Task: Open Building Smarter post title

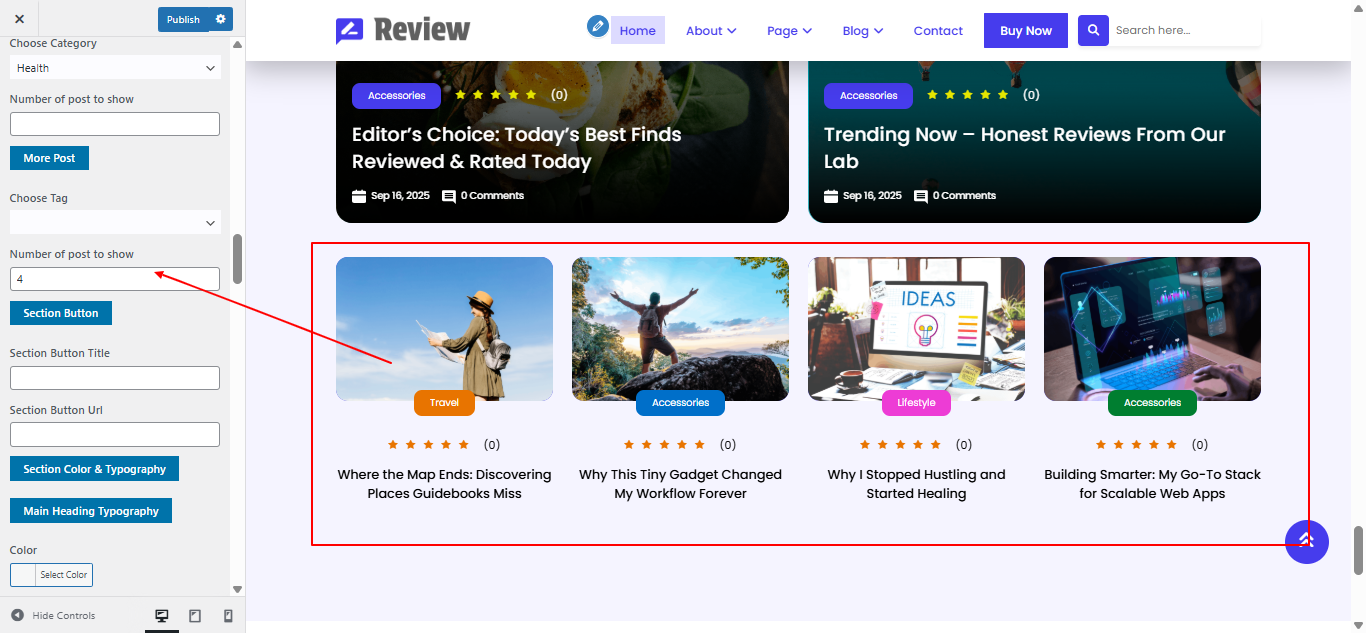Action: 1152,484
